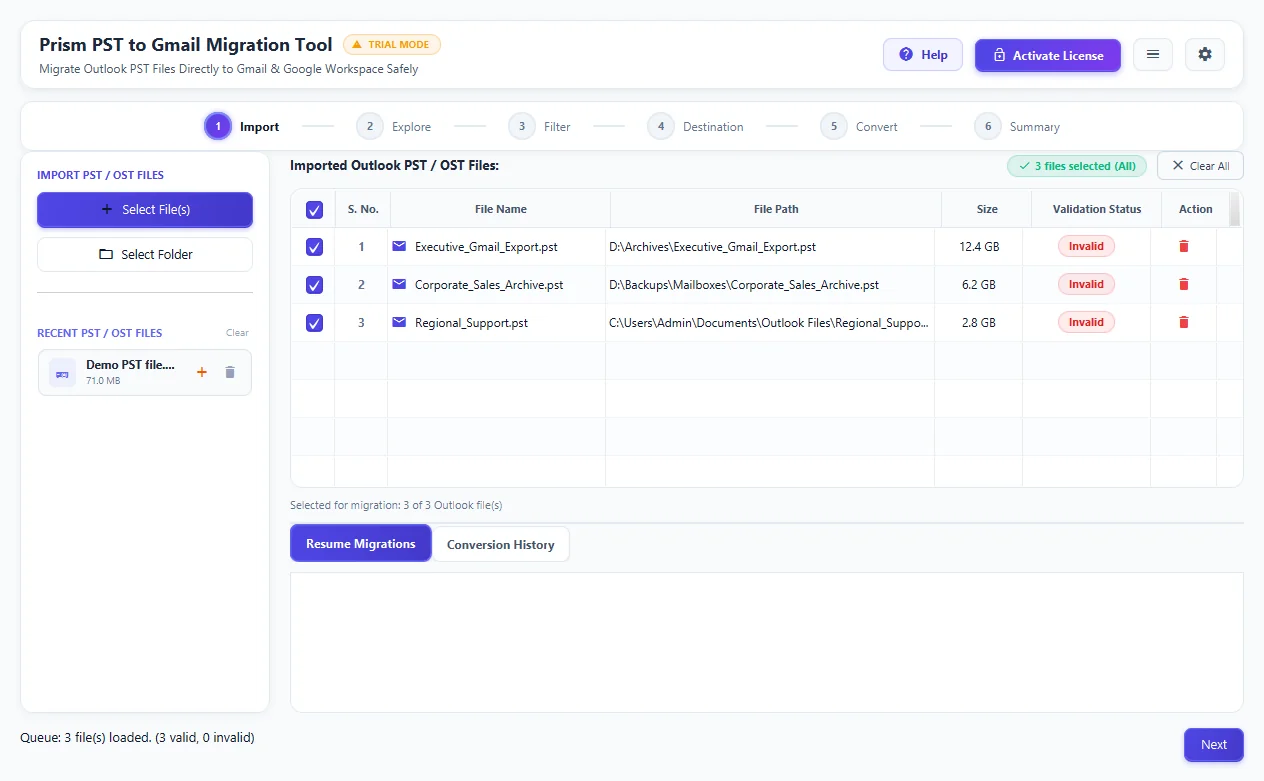Click the Next button
Image resolution: width=1264 pixels, height=781 pixels.
[x=1214, y=745]
